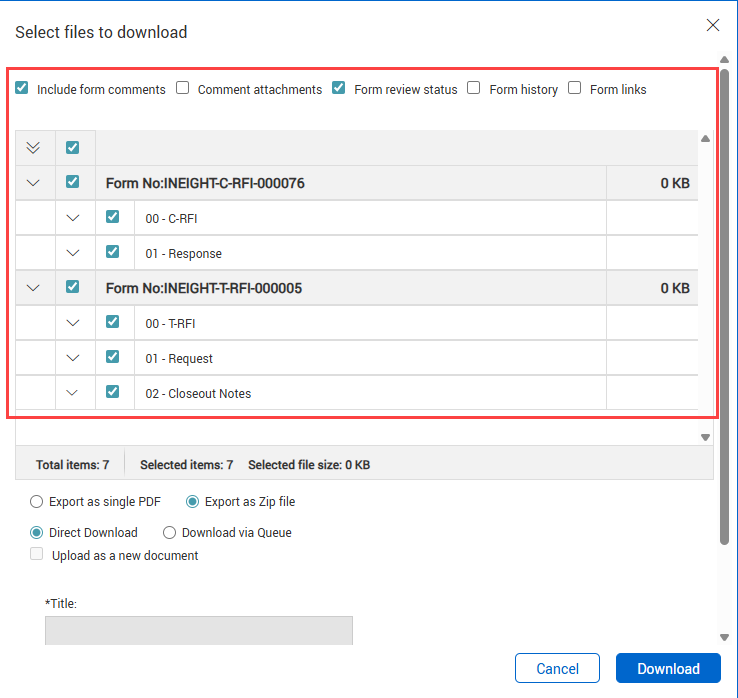This screenshot has height=698, width=738.
Task: Deselect the 00 - T-RFI checkbox
Action: coord(112,322)
